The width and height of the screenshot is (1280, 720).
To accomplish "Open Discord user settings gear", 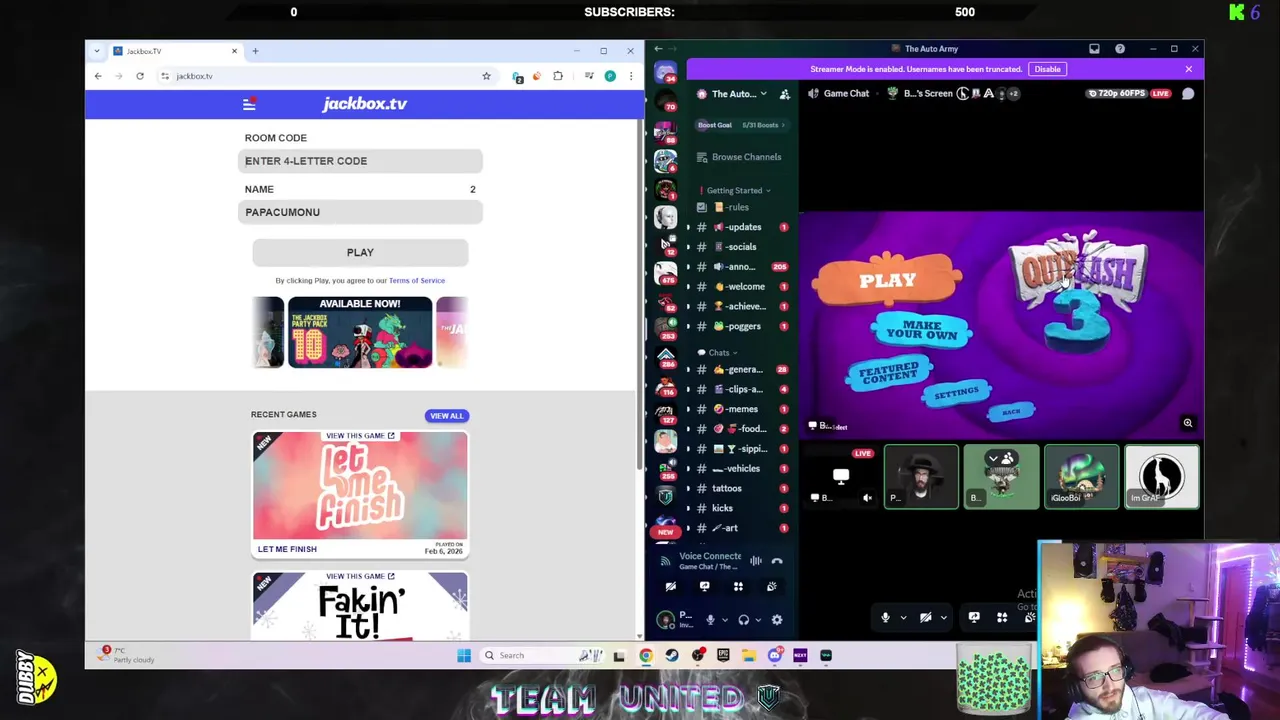I will [x=777, y=620].
